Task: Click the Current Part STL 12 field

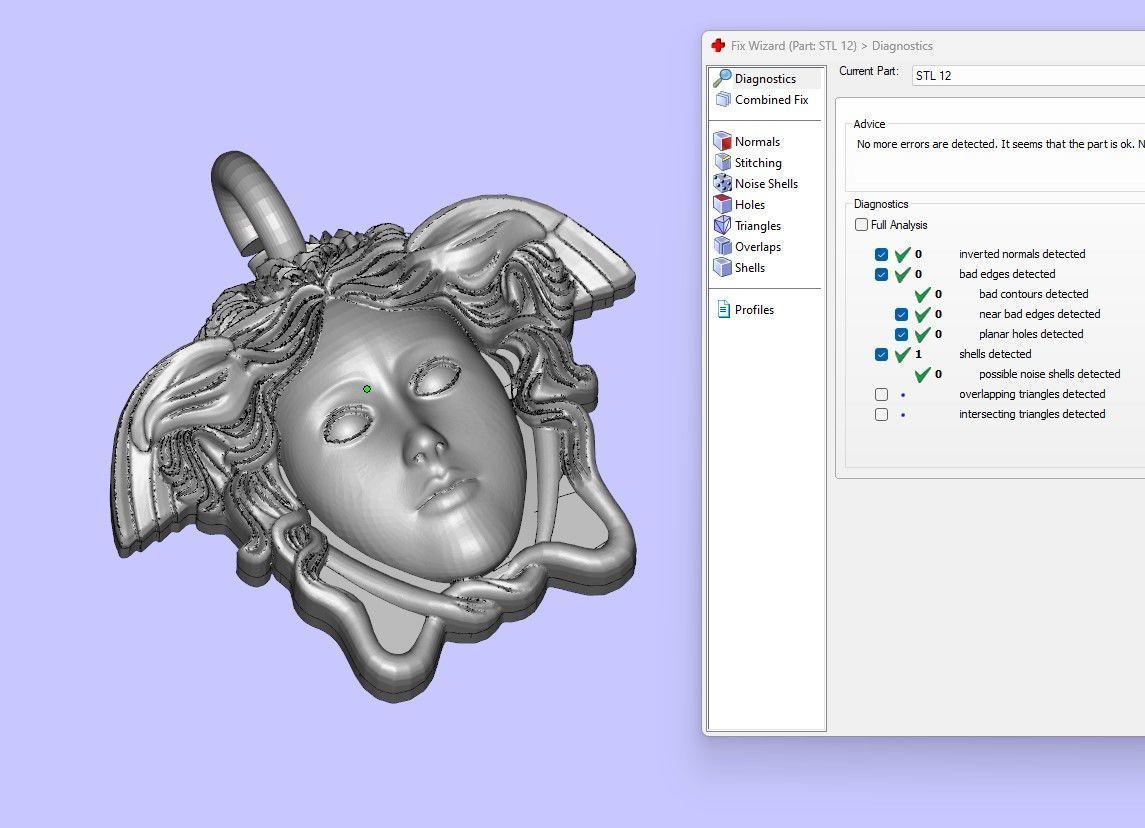Action: point(1028,75)
